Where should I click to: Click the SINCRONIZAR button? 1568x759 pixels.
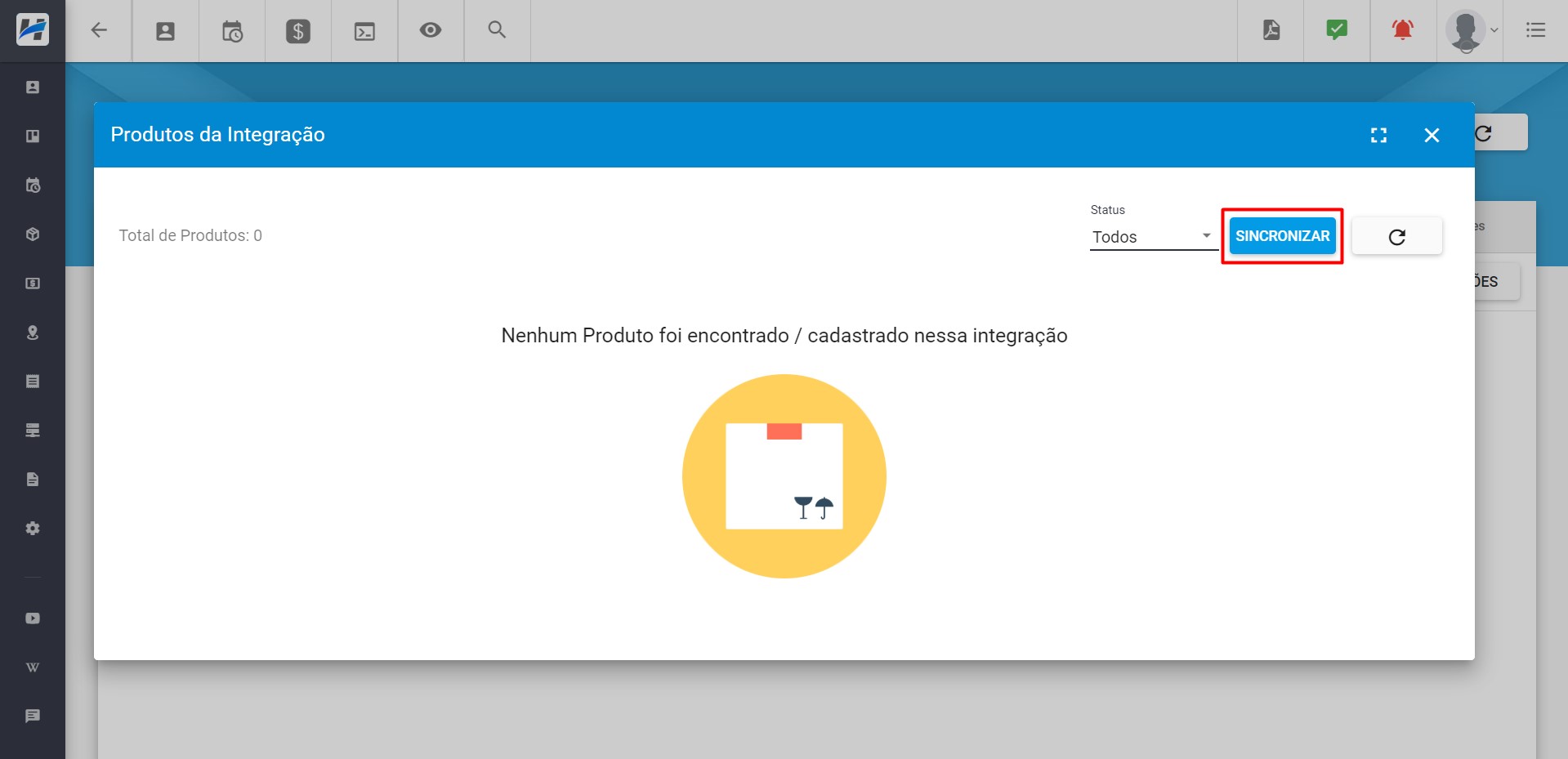click(1282, 236)
